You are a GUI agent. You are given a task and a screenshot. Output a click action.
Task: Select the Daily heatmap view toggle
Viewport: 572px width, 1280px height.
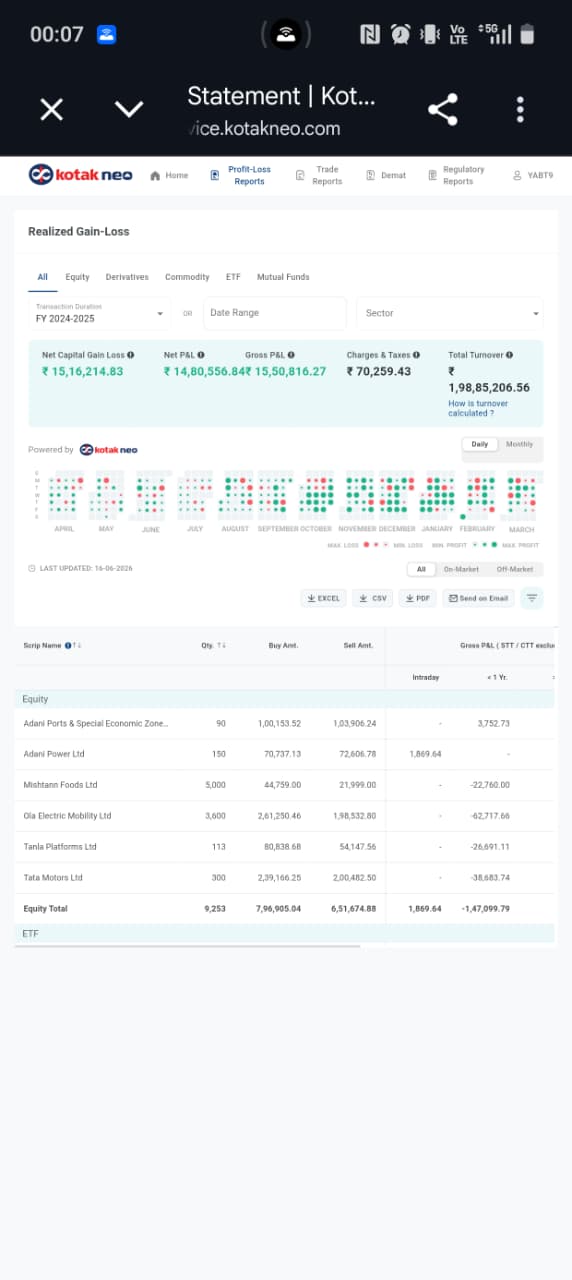click(x=480, y=444)
